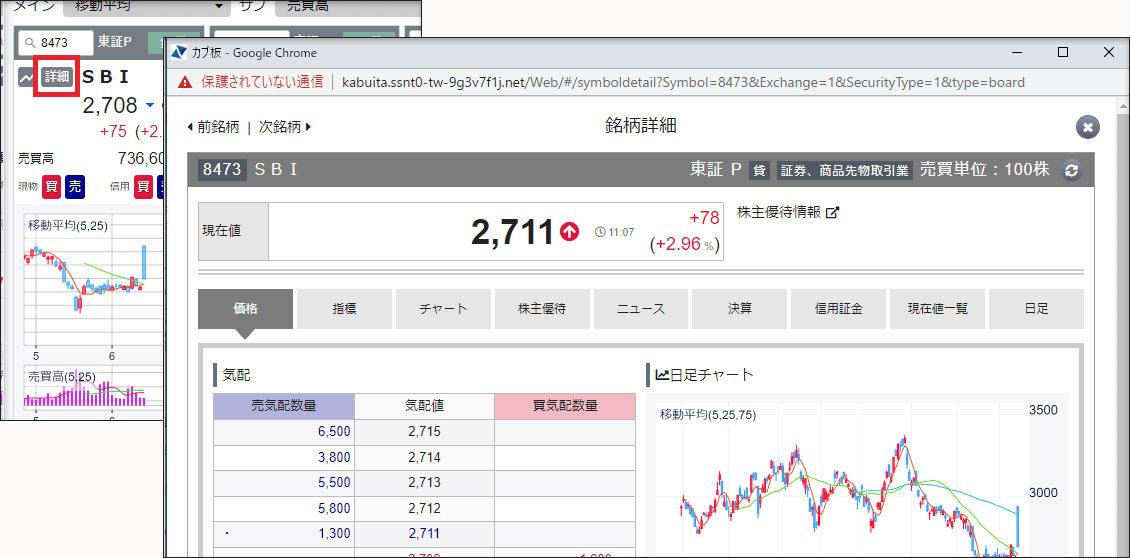This screenshot has height=558, width=1130.
Task: Switch to the 指標 tab
Action: 344,309
